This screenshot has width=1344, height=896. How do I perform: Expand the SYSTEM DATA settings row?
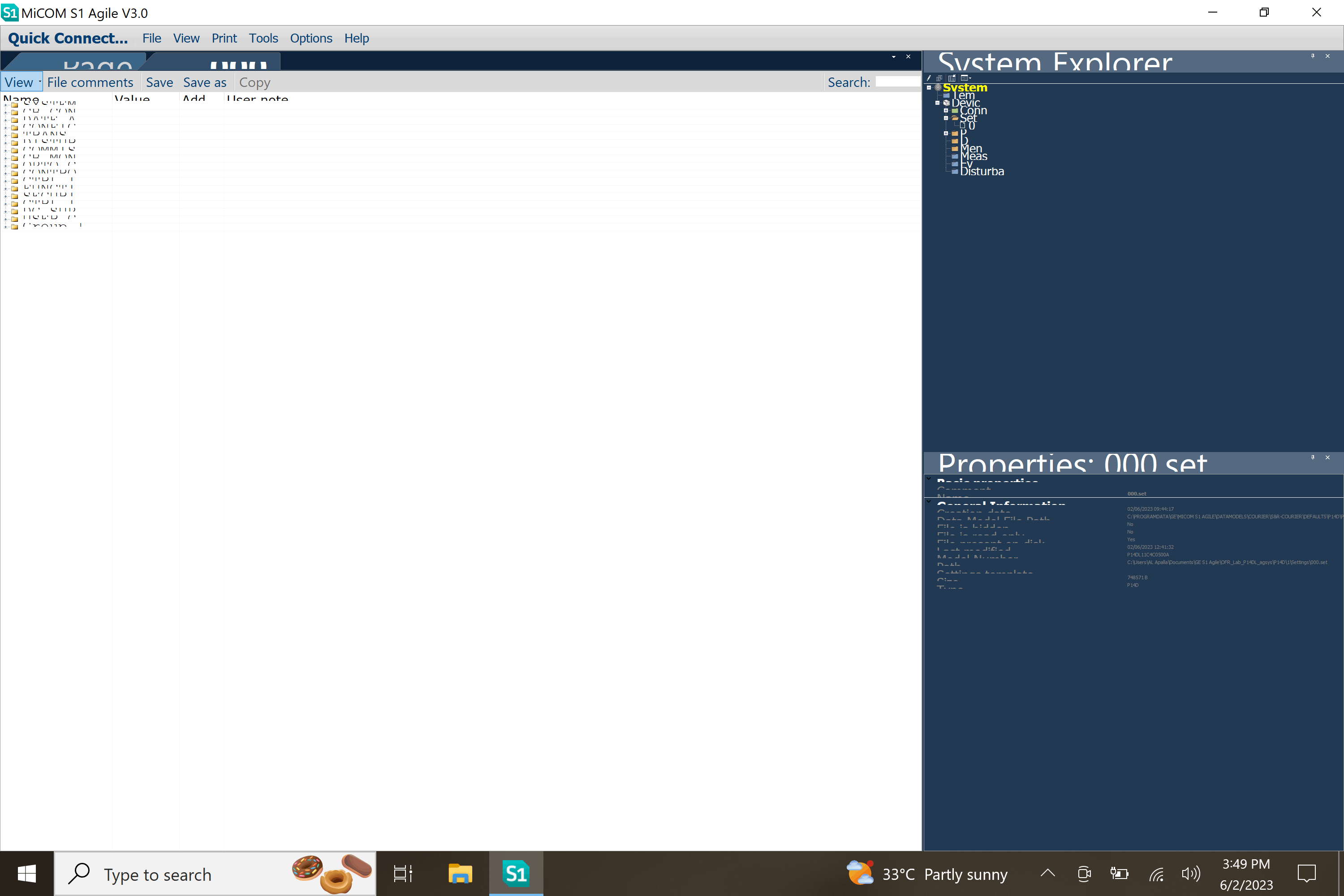tap(6, 105)
